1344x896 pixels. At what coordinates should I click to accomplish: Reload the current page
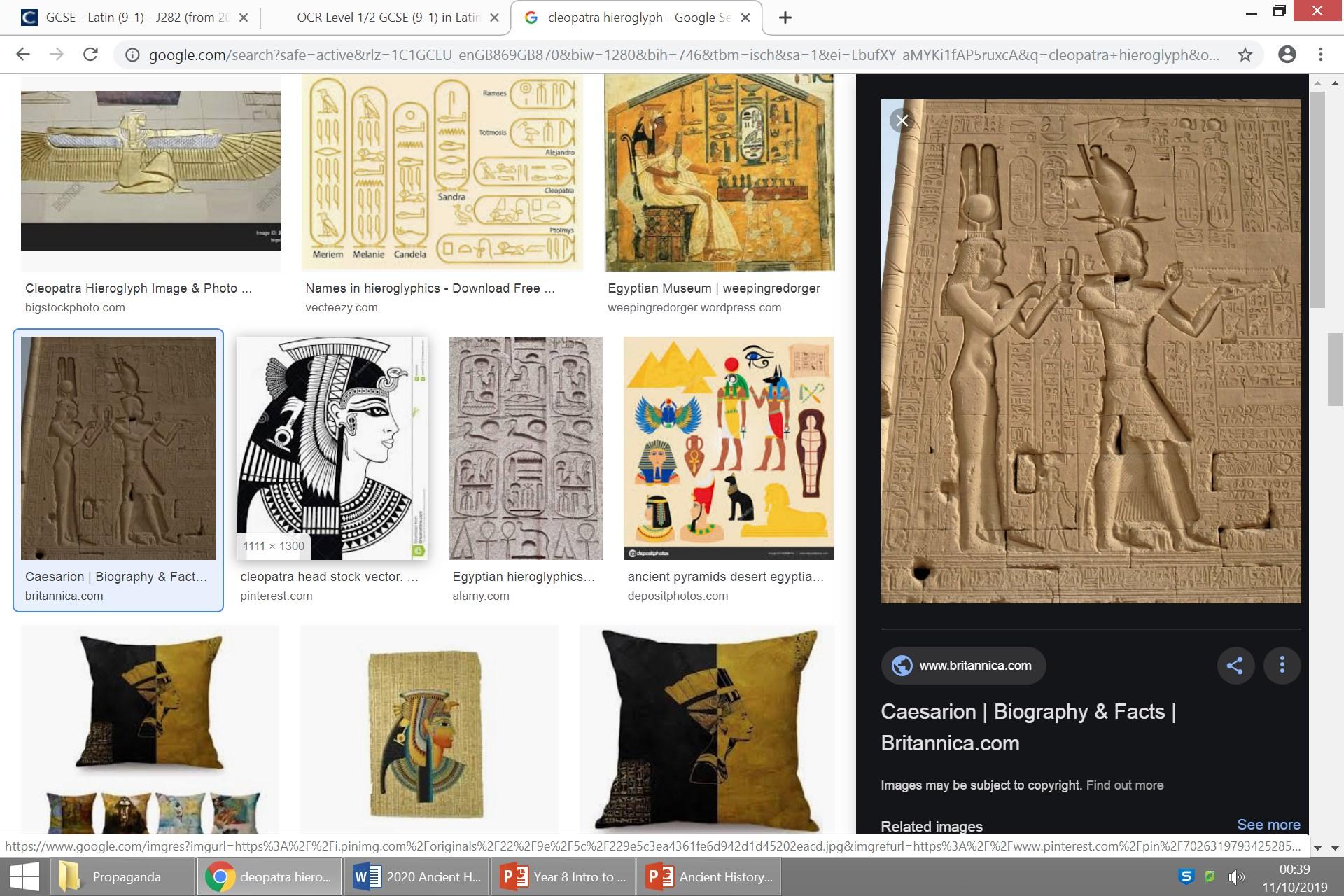click(90, 55)
